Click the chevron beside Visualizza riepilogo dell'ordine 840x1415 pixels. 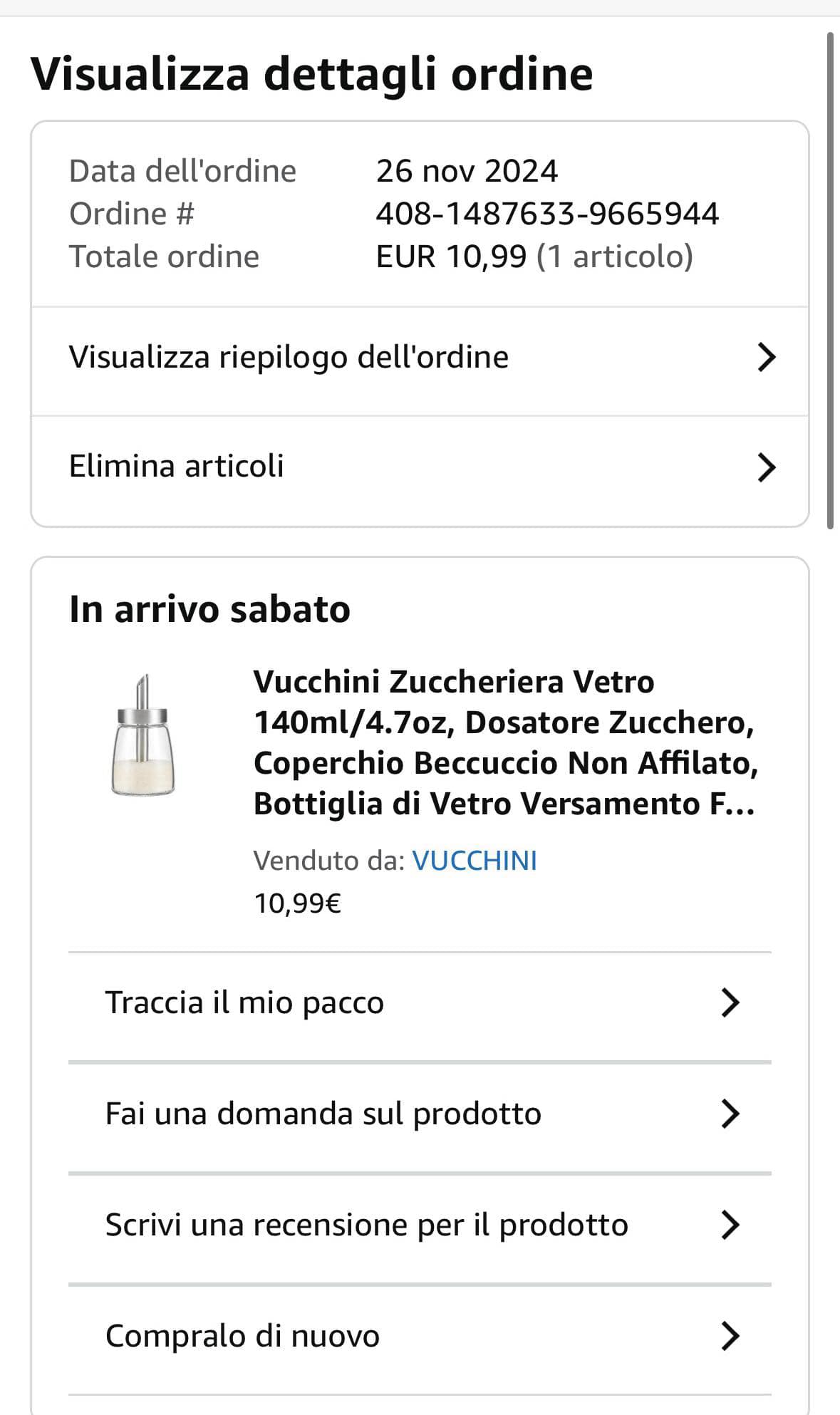766,357
